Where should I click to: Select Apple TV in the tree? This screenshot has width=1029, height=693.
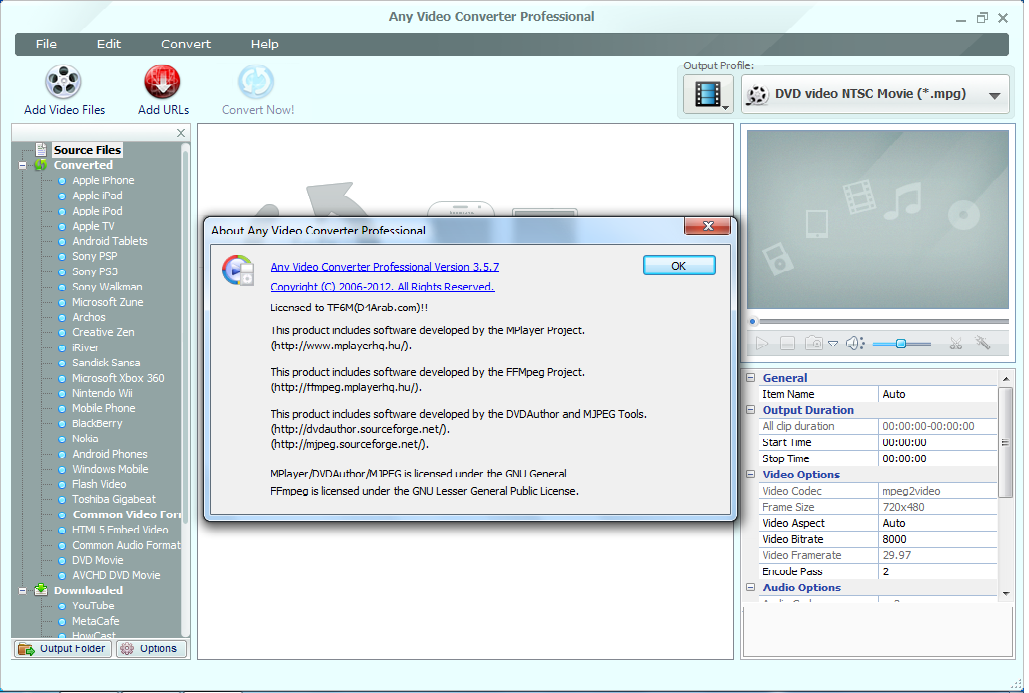(x=93, y=226)
